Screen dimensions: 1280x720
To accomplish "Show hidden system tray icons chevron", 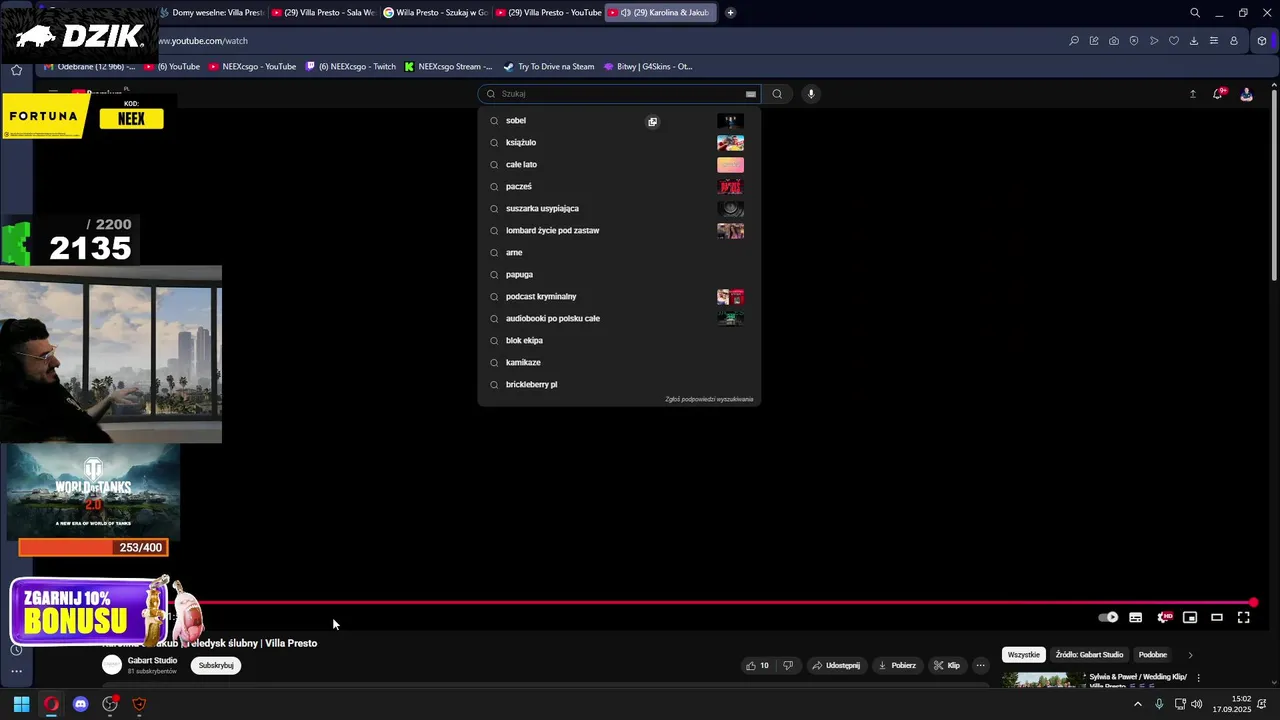I will [x=1137, y=705].
